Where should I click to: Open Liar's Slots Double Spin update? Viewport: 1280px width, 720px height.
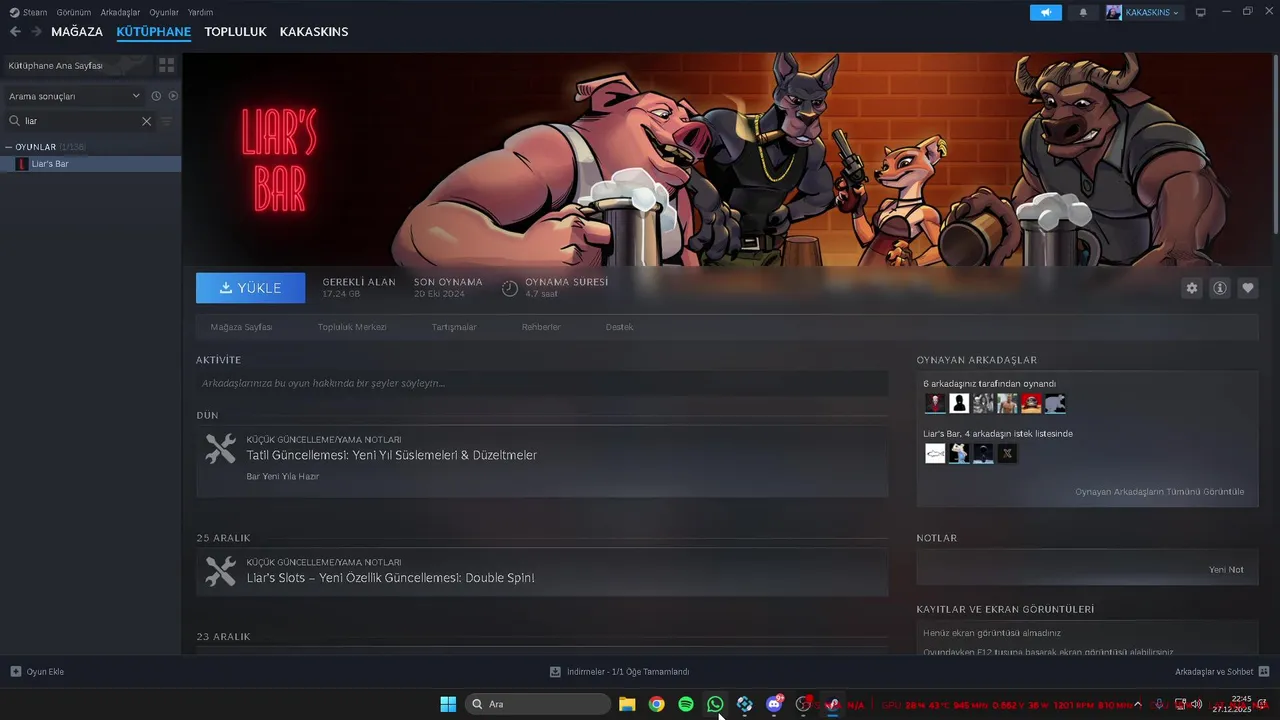coord(390,578)
